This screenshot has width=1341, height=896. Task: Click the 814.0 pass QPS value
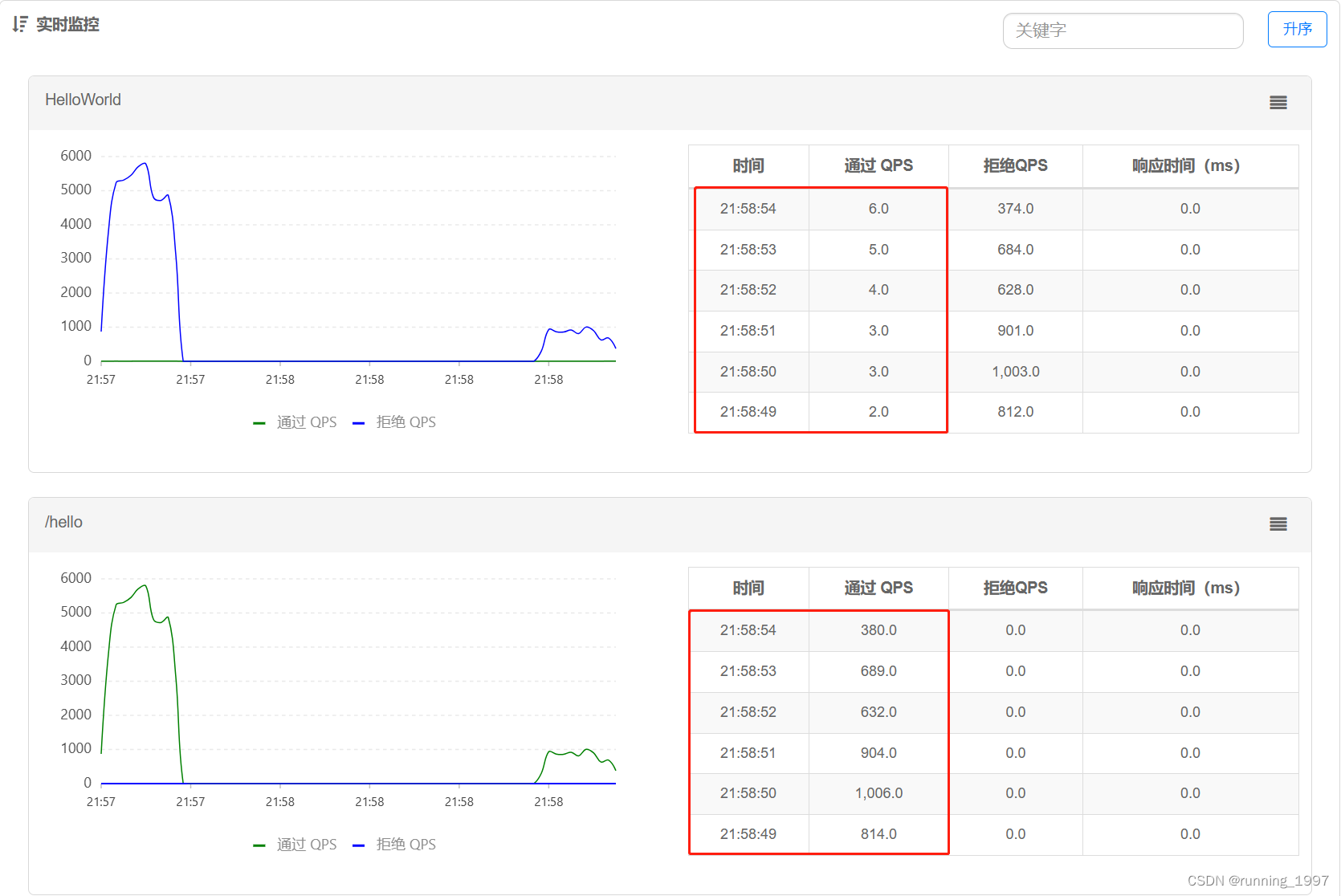[878, 834]
